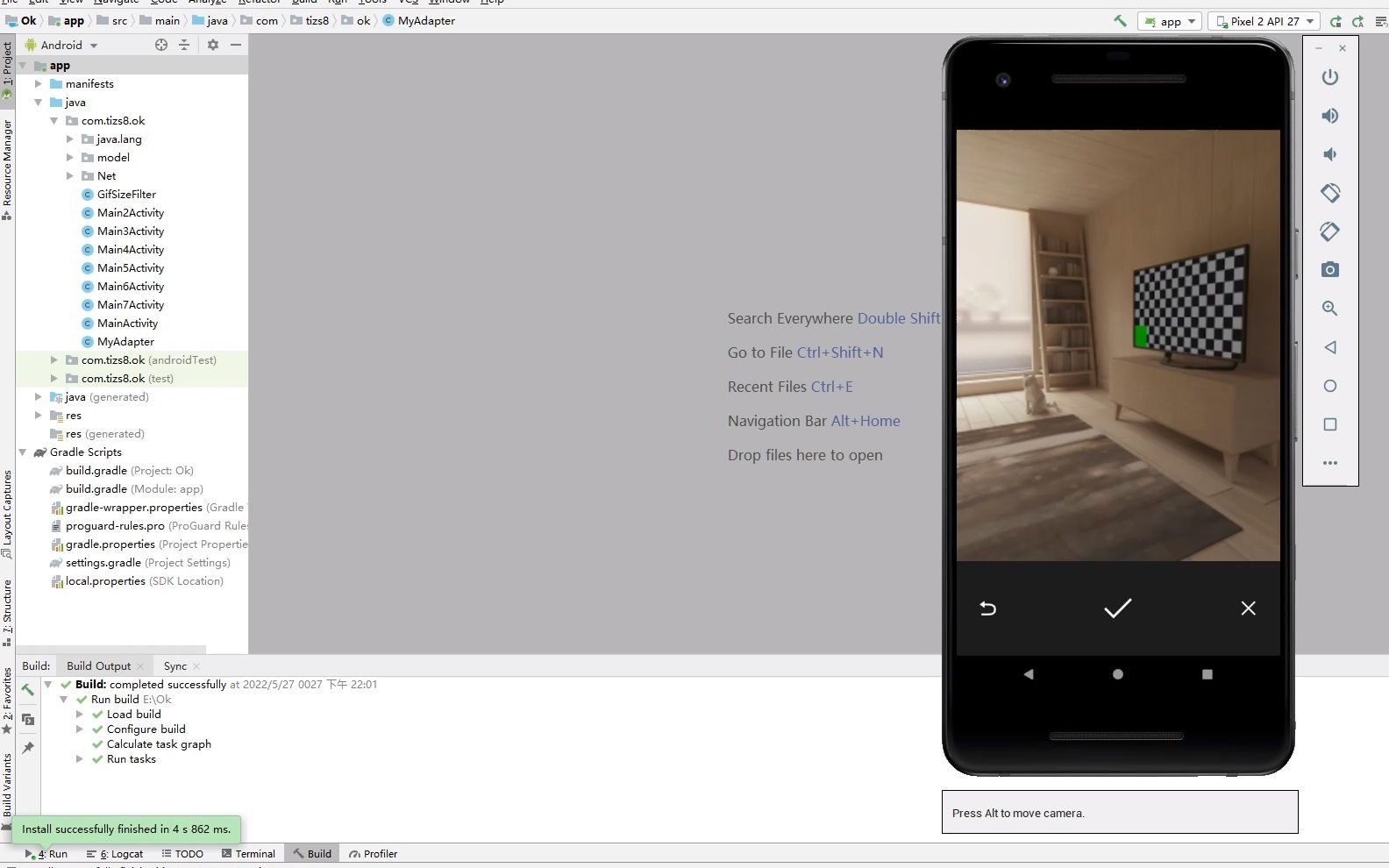Click the emulator zoom magnifier icon

tap(1330, 309)
